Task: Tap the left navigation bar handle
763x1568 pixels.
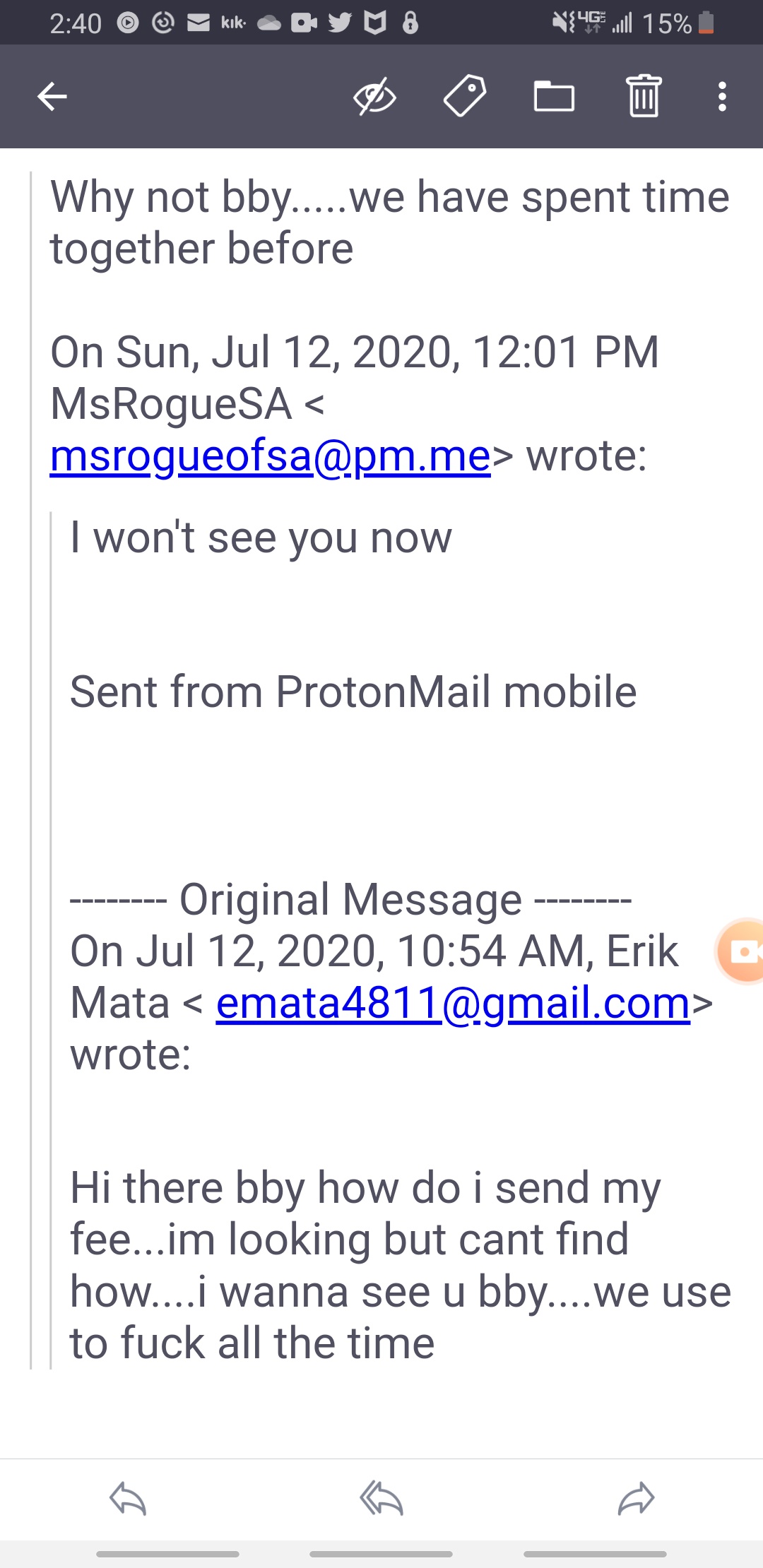Action: [167, 1554]
